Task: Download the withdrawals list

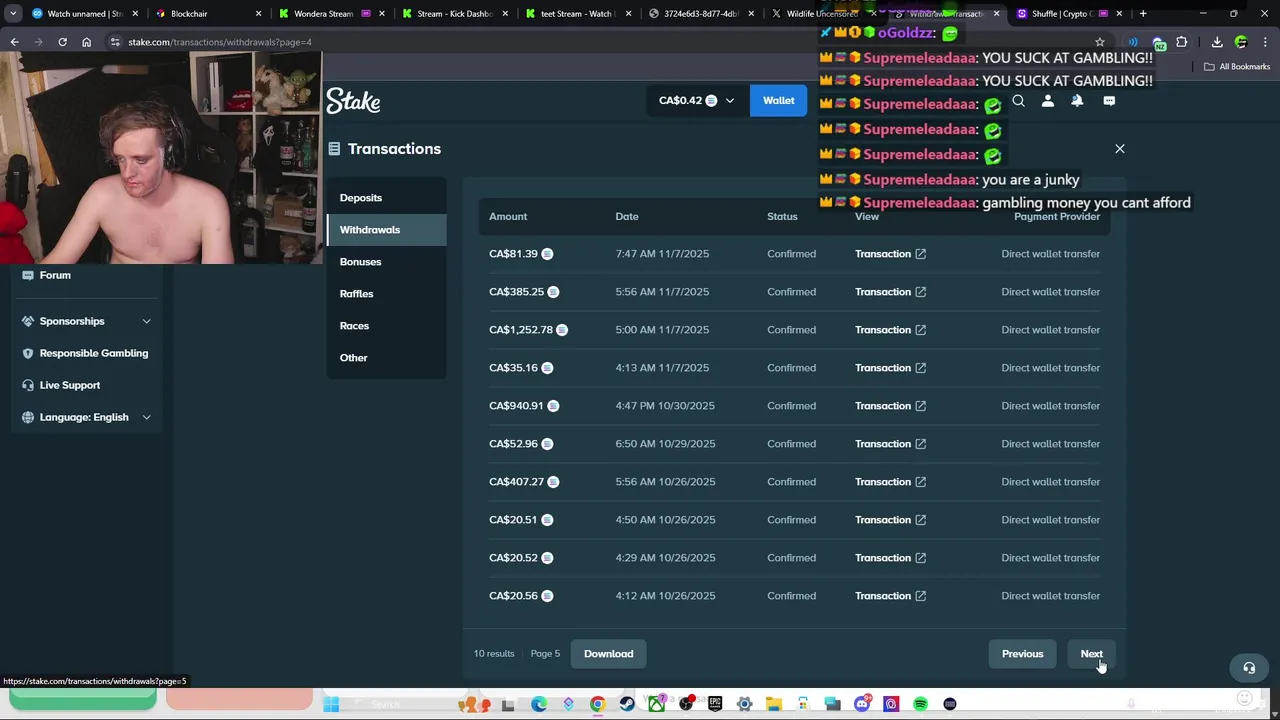Action: [609, 654]
